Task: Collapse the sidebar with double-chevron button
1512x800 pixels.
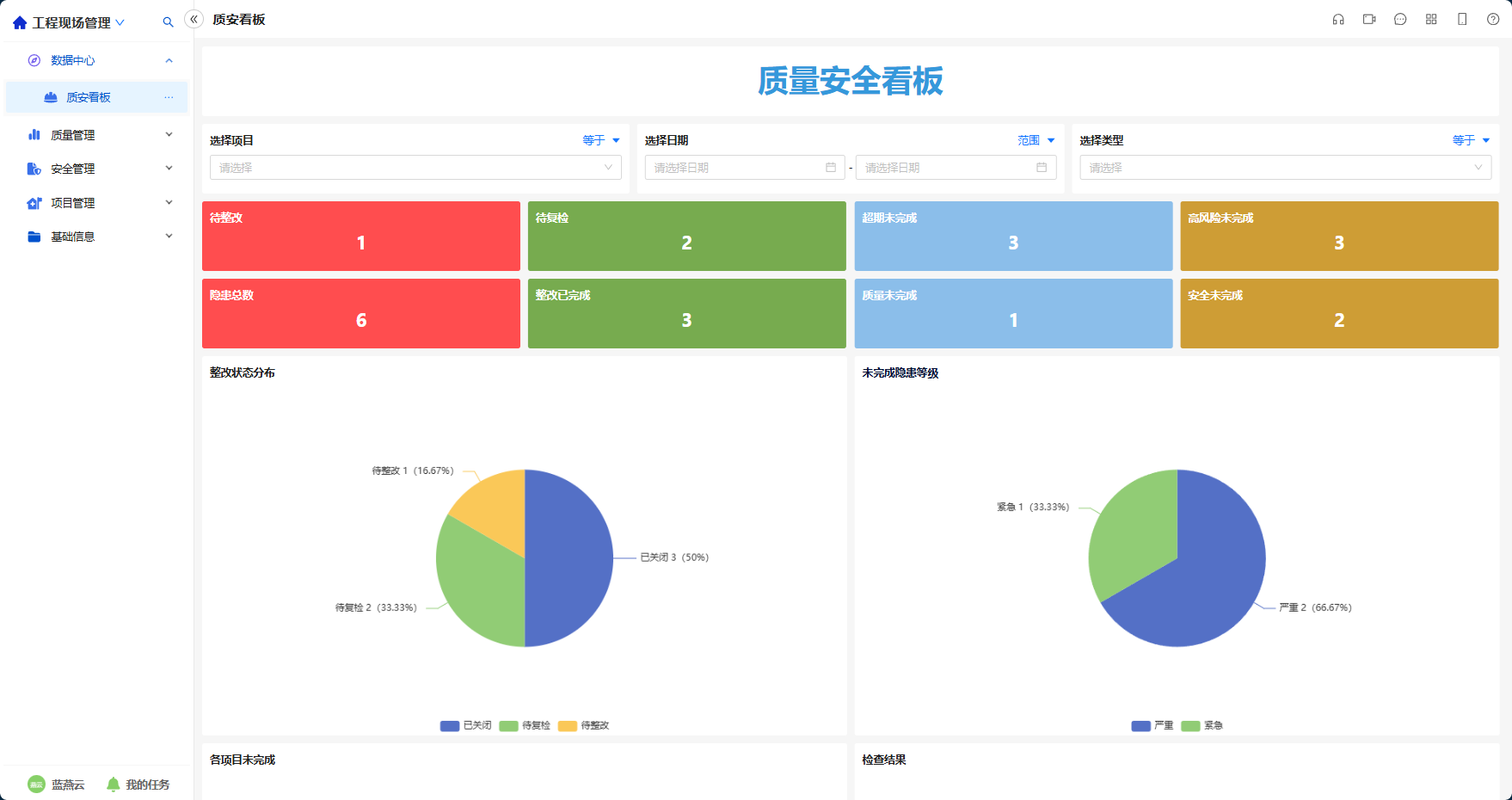Action: point(194,19)
